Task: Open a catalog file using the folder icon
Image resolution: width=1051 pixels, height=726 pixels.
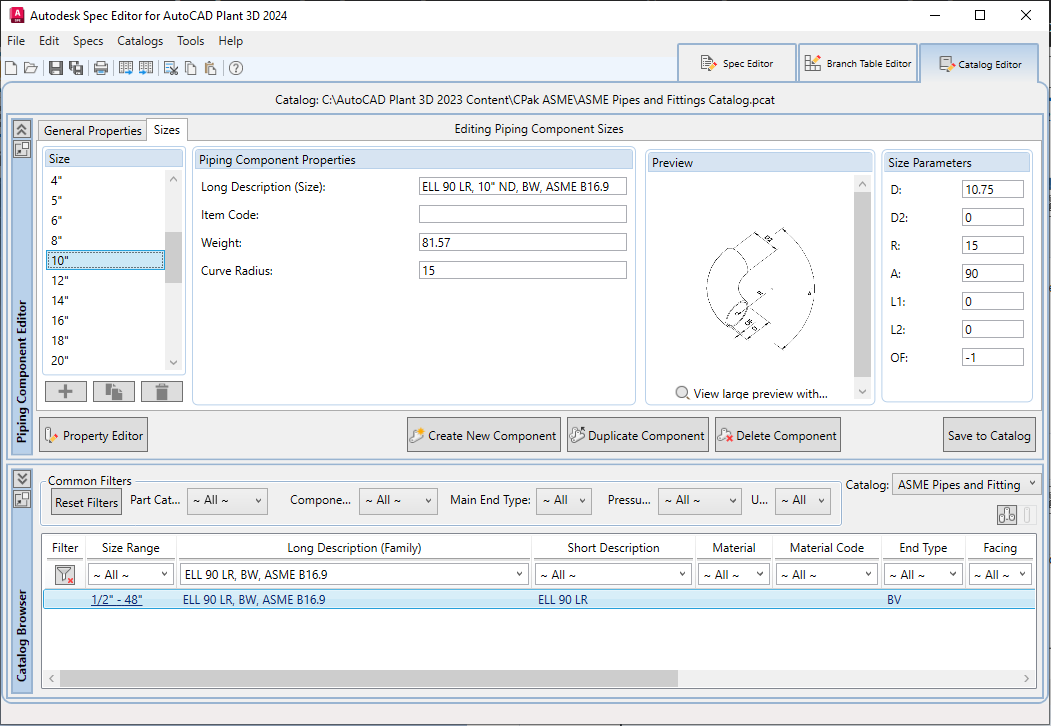Action: point(31,68)
